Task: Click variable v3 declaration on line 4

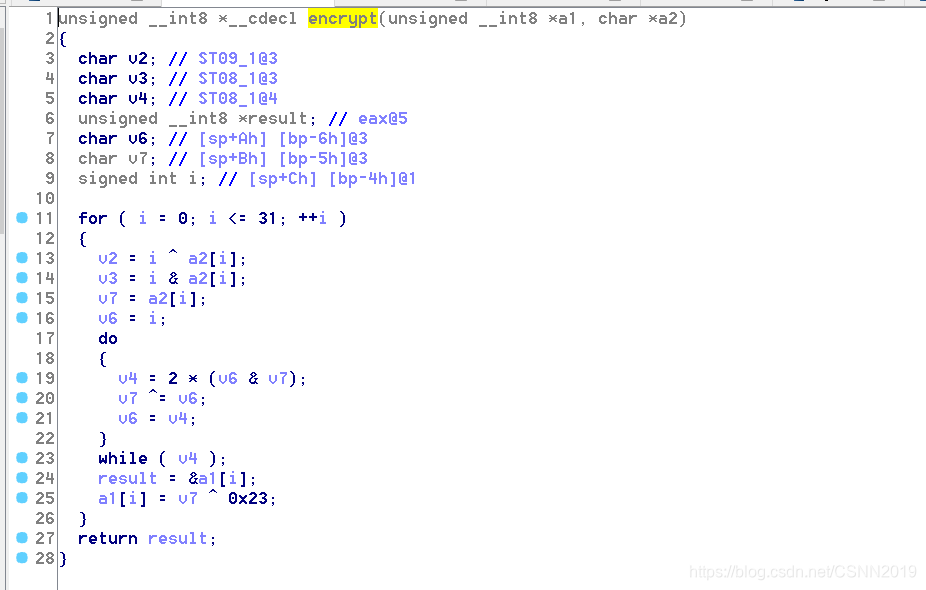Action: (x=138, y=79)
